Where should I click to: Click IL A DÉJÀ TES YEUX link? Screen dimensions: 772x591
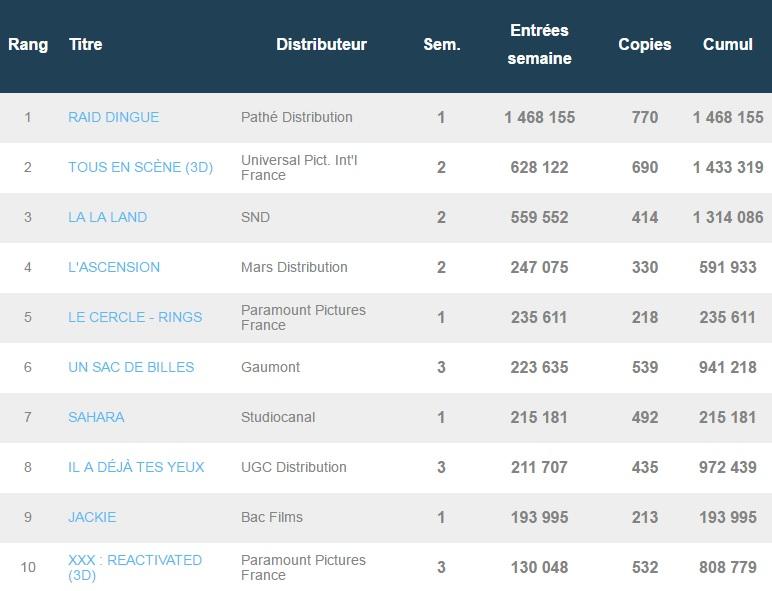coord(136,467)
